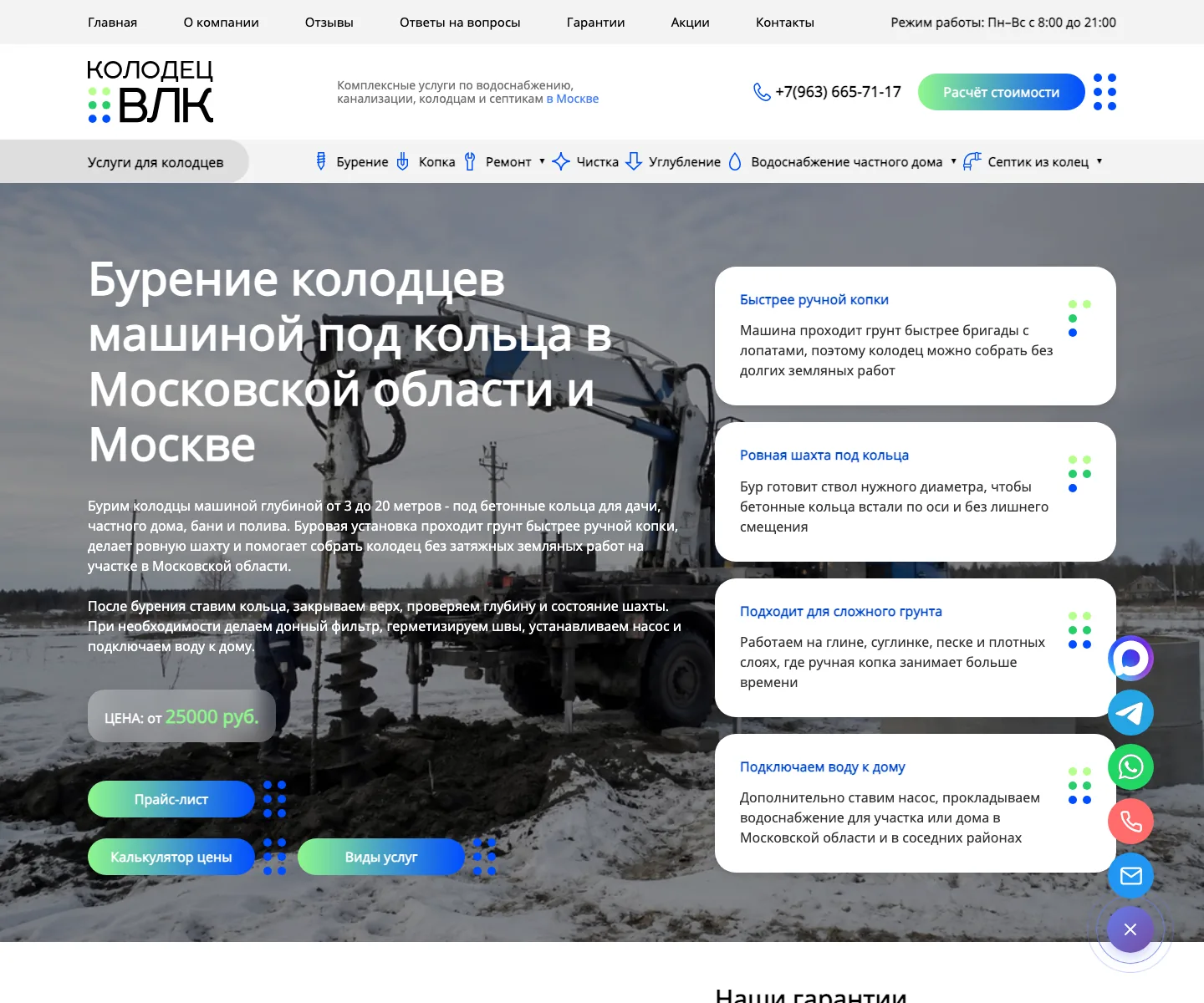Select the Копка service link

coord(436,161)
